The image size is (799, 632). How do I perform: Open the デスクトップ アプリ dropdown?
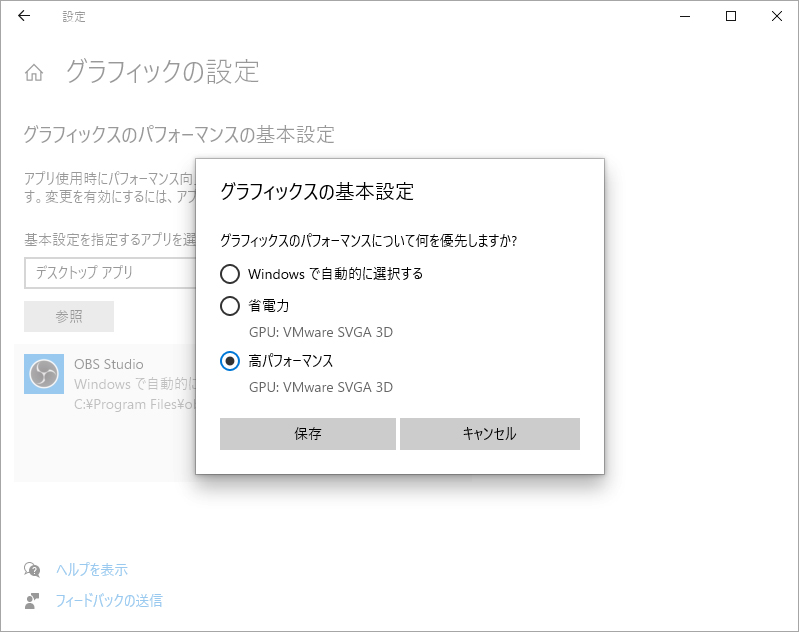click(110, 272)
